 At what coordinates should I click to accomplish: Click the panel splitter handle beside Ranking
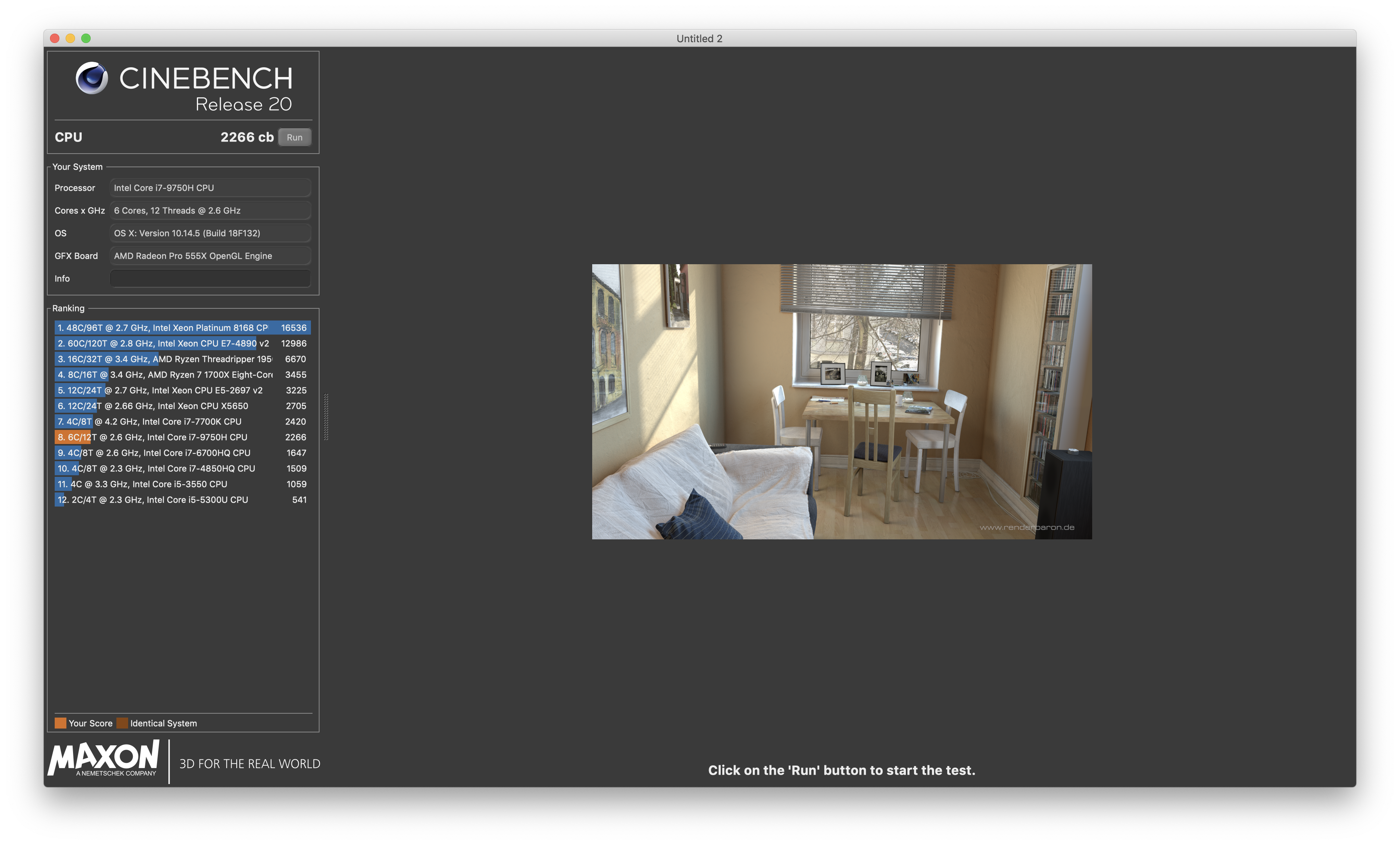click(x=326, y=417)
